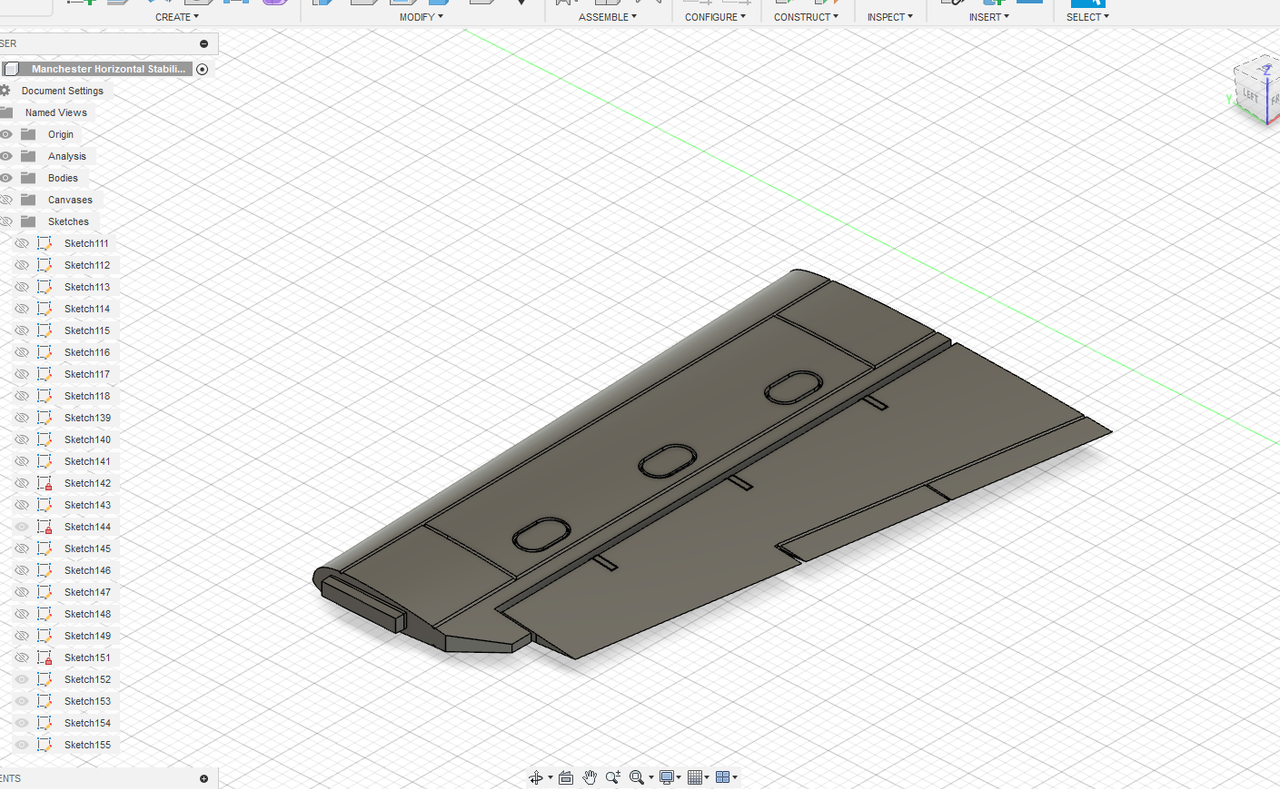Open the INSPECT menu
This screenshot has width=1280, height=789.
(x=888, y=16)
